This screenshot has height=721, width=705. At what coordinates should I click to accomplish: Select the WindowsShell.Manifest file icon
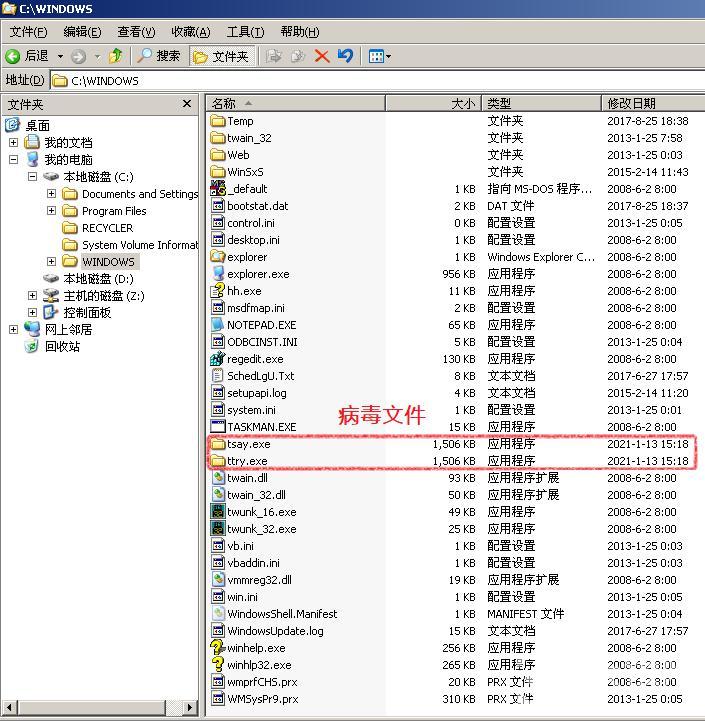click(x=218, y=614)
